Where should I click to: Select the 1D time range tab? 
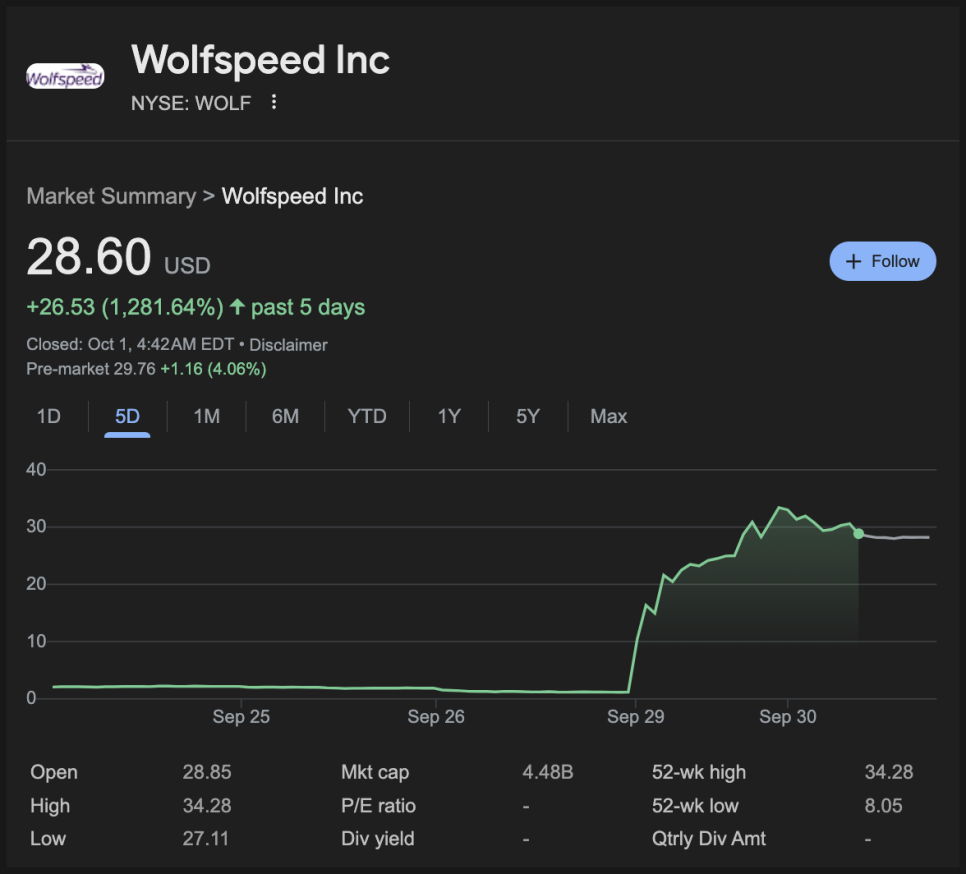tap(48, 416)
